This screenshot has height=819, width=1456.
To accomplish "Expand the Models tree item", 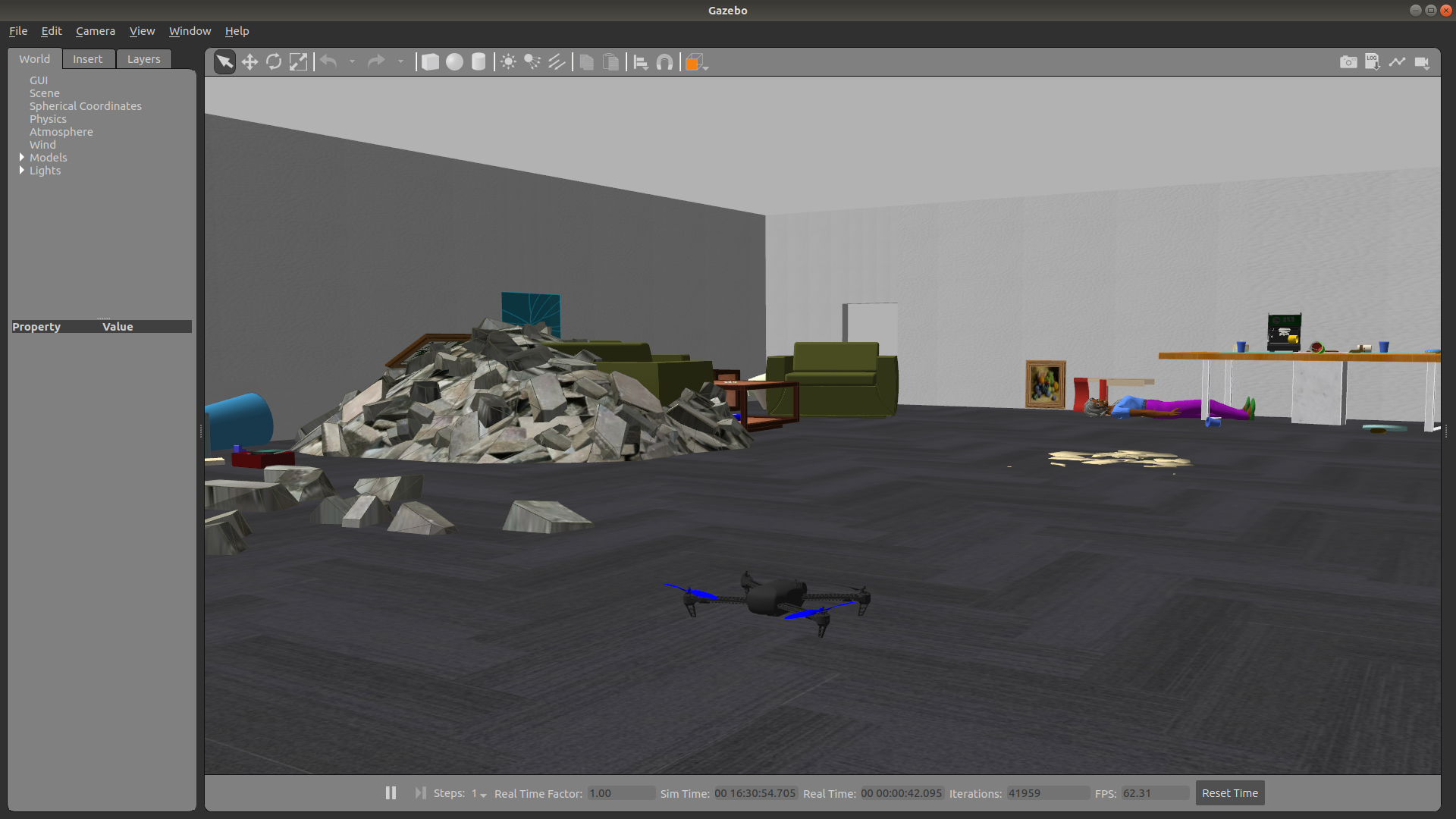I will (x=21, y=157).
